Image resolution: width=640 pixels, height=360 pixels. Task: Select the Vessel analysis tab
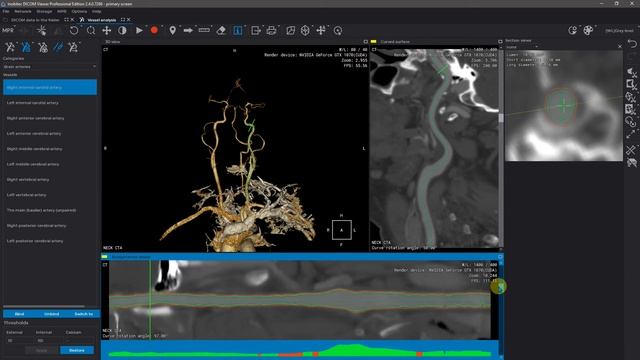point(101,20)
